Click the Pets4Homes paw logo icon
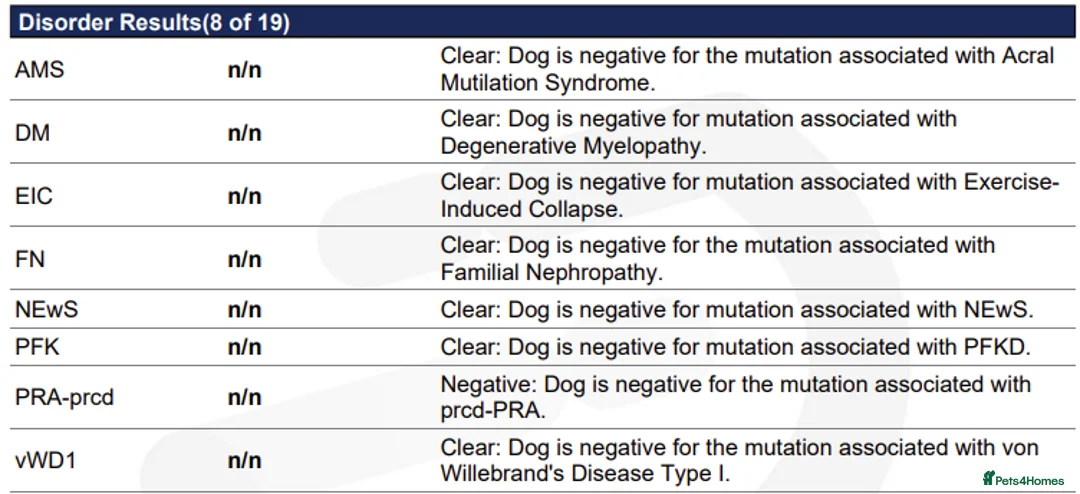This screenshot has height=494, width=1080. click(x=989, y=479)
